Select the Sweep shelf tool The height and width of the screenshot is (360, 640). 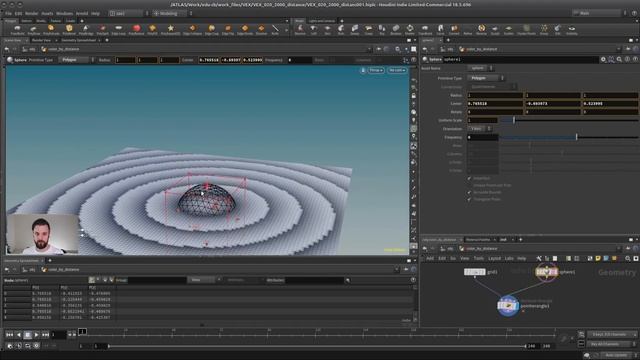[355, 29]
